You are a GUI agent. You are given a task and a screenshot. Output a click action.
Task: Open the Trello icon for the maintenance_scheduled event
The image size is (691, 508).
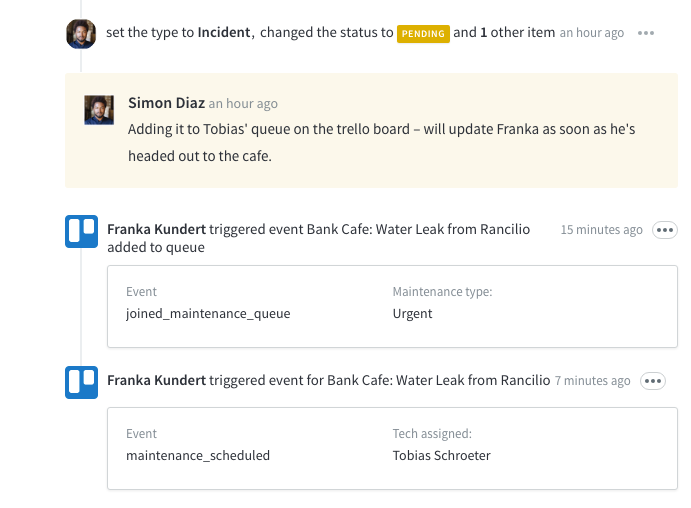(x=82, y=382)
